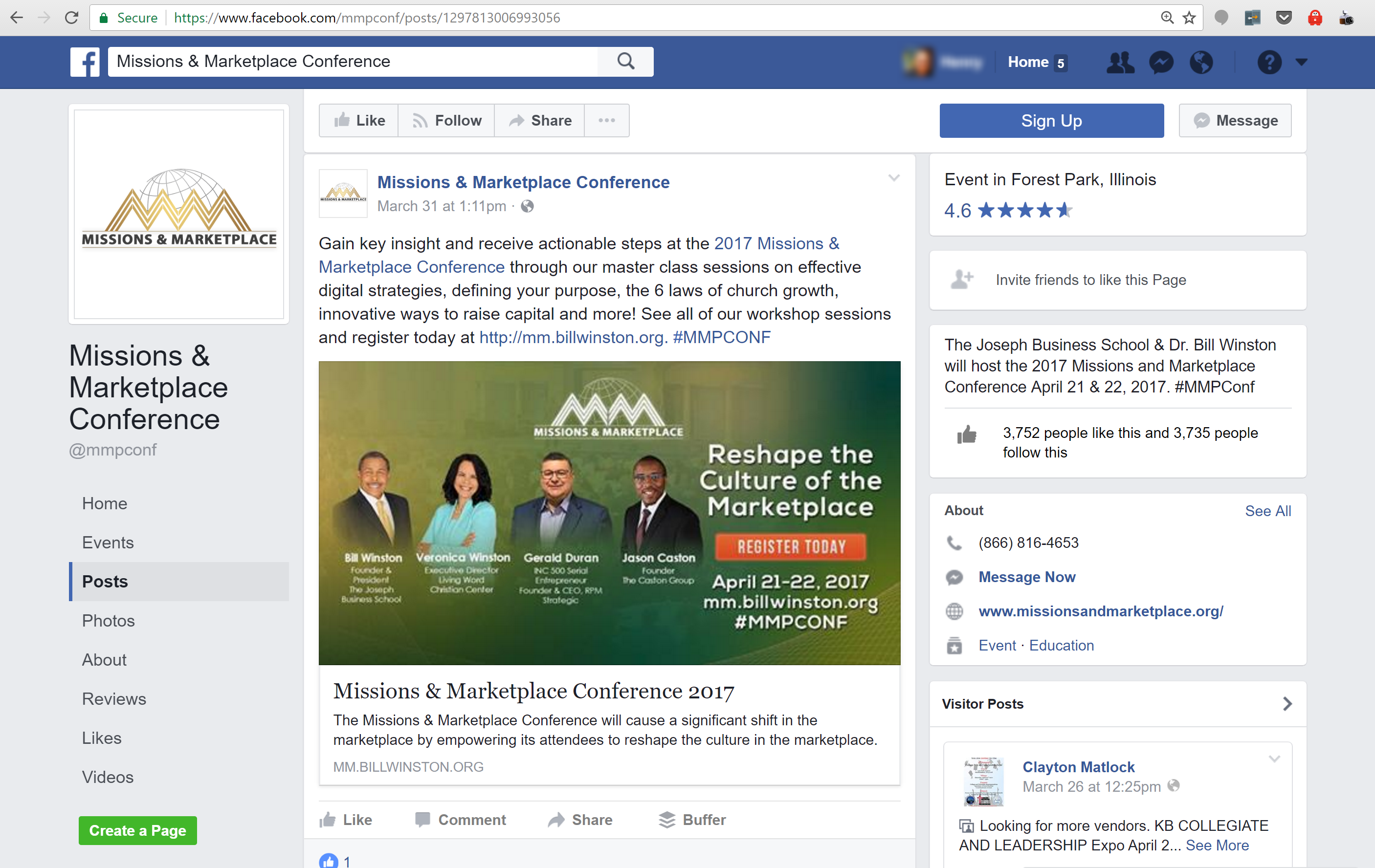Viewport: 1375px width, 868px height.
Task: Open Photos in the page sidebar
Action: pyautogui.click(x=109, y=620)
